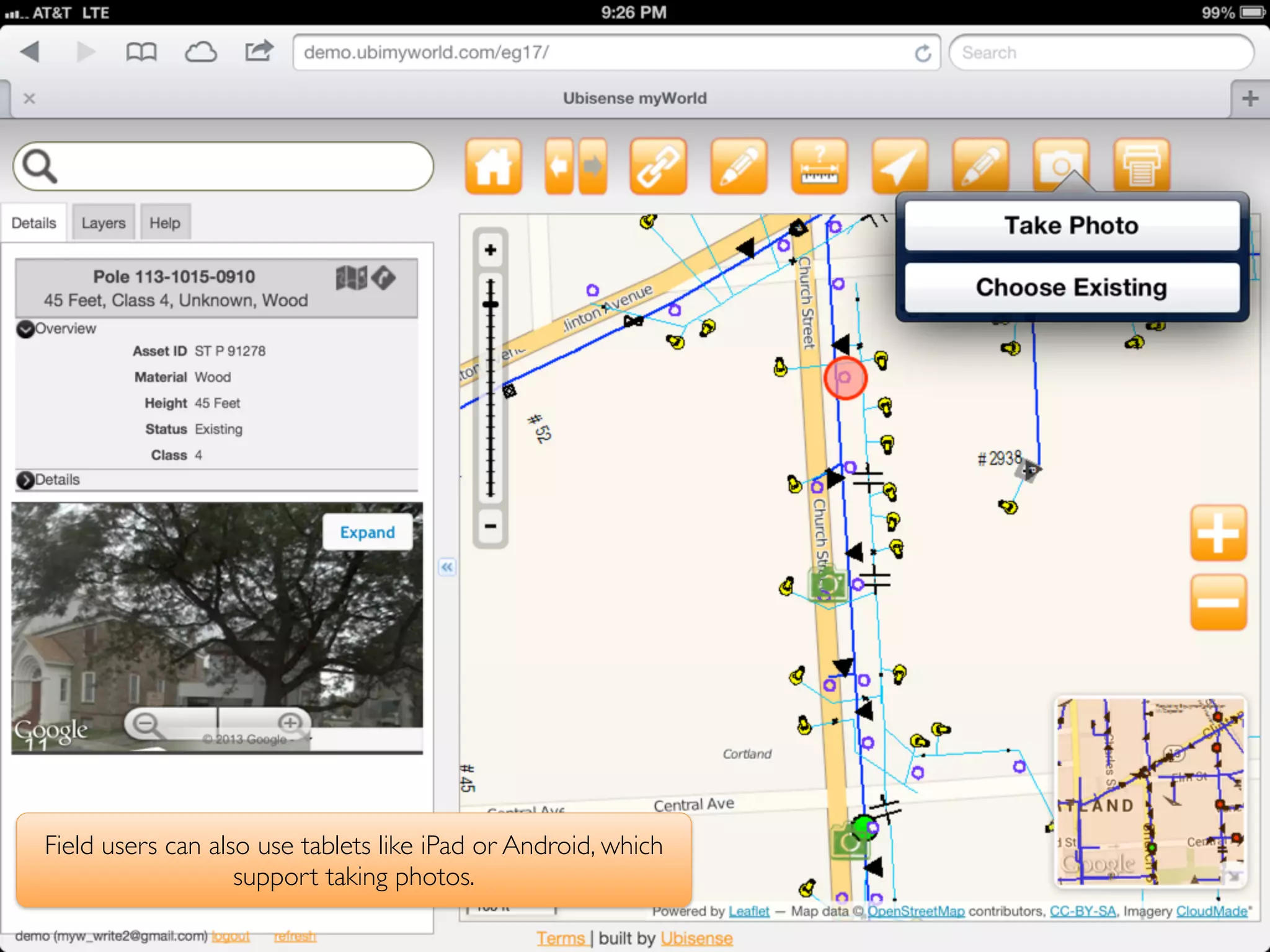Select the second pencil tool
The height and width of the screenshot is (952, 1270).
(x=980, y=166)
